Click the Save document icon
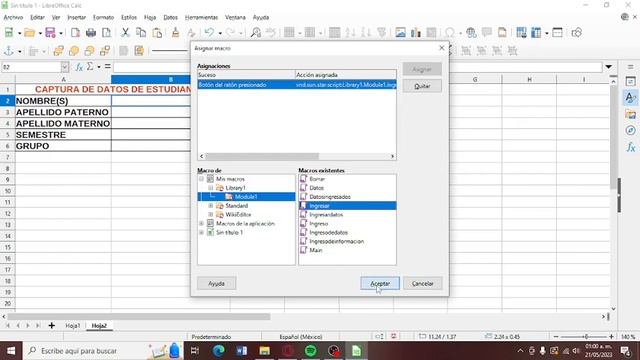 click(50, 33)
